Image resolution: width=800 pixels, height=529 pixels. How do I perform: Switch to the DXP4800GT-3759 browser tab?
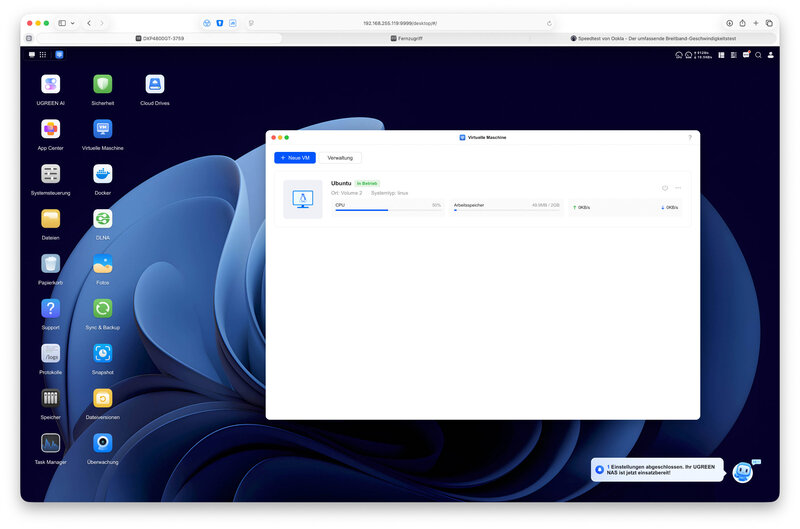(x=160, y=38)
